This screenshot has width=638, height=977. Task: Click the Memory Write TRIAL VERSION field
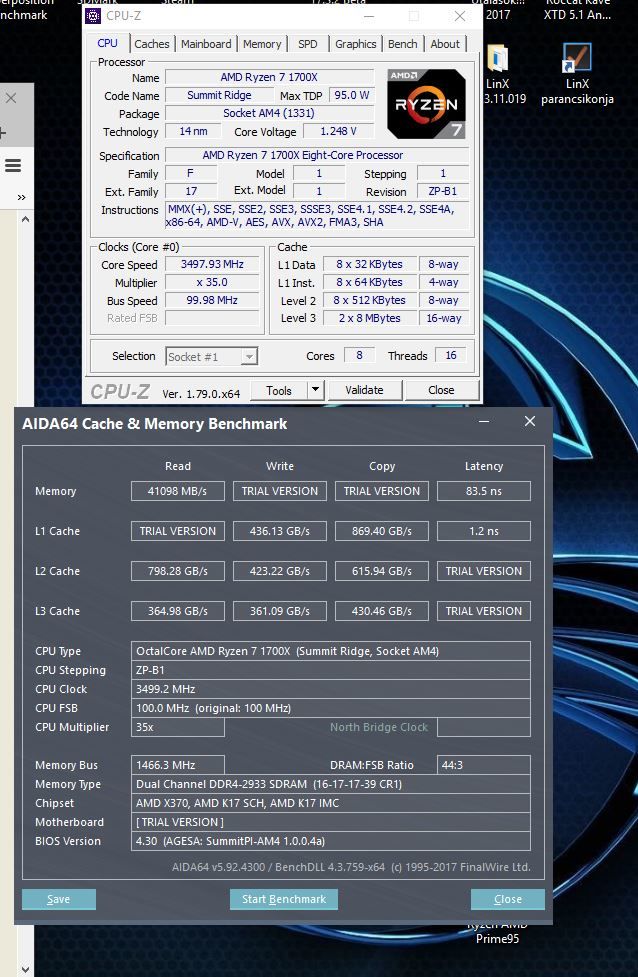(280, 491)
